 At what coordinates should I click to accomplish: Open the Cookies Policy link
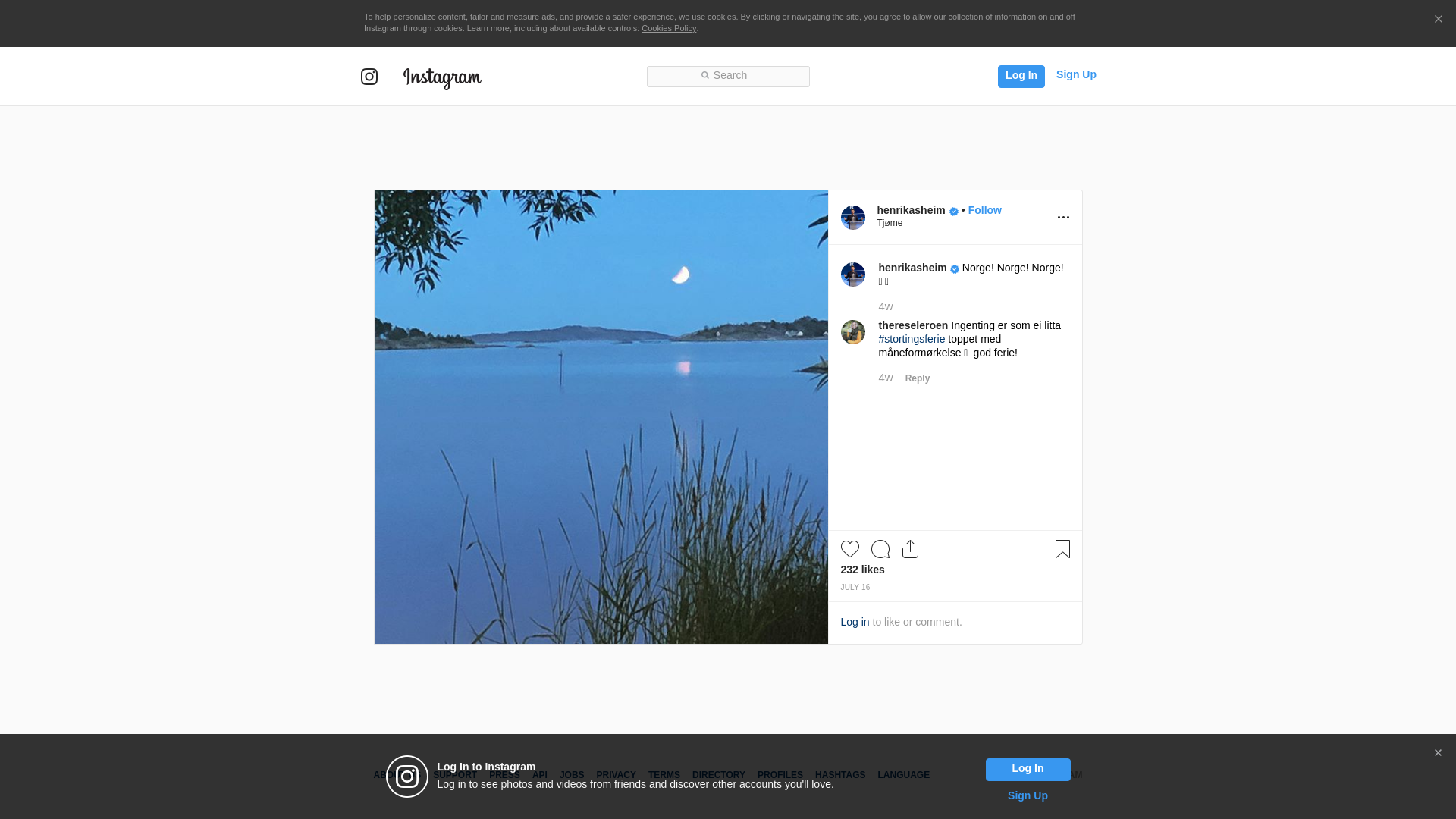point(669,28)
